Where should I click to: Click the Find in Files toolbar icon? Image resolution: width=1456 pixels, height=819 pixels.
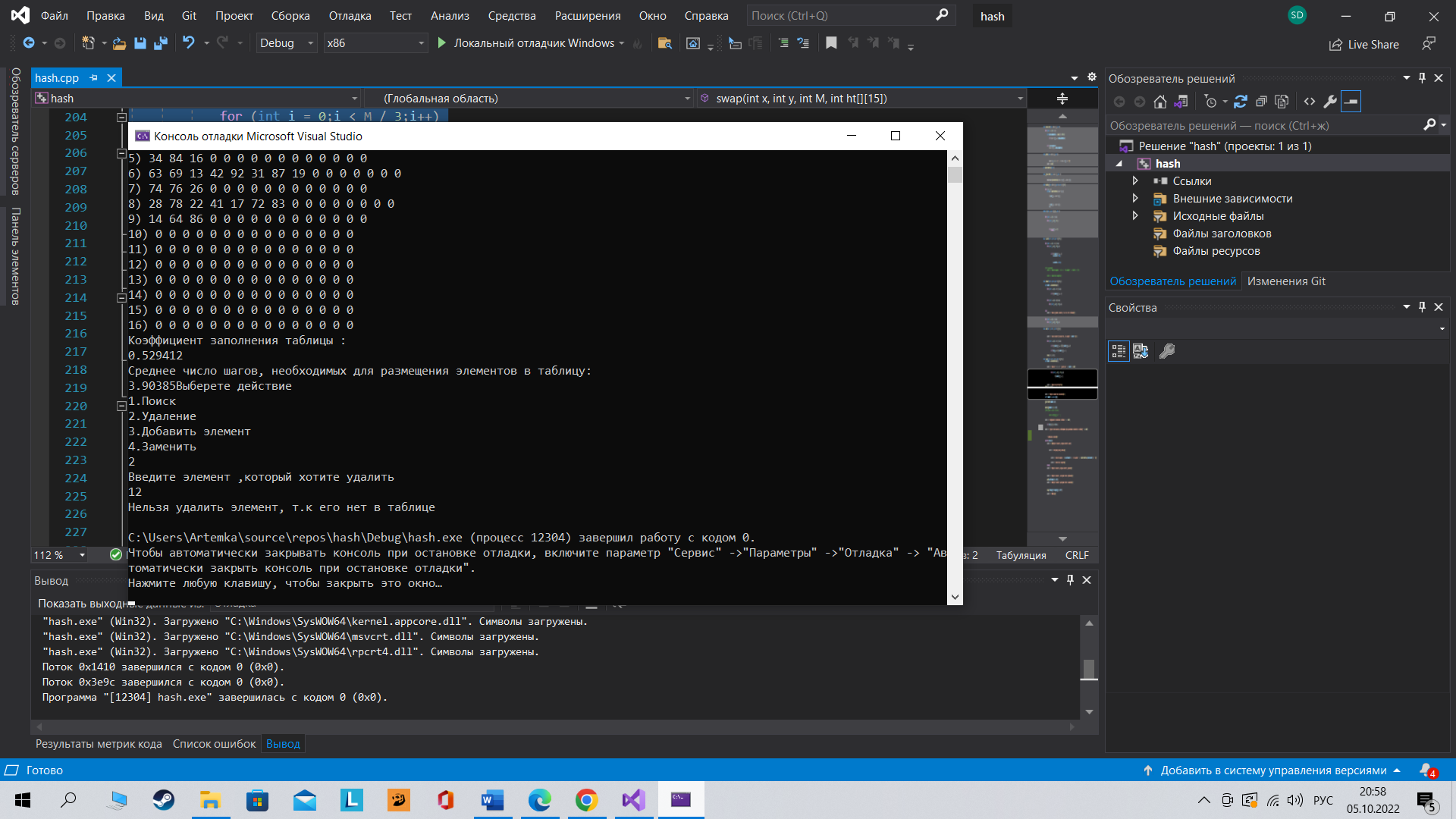click(664, 43)
